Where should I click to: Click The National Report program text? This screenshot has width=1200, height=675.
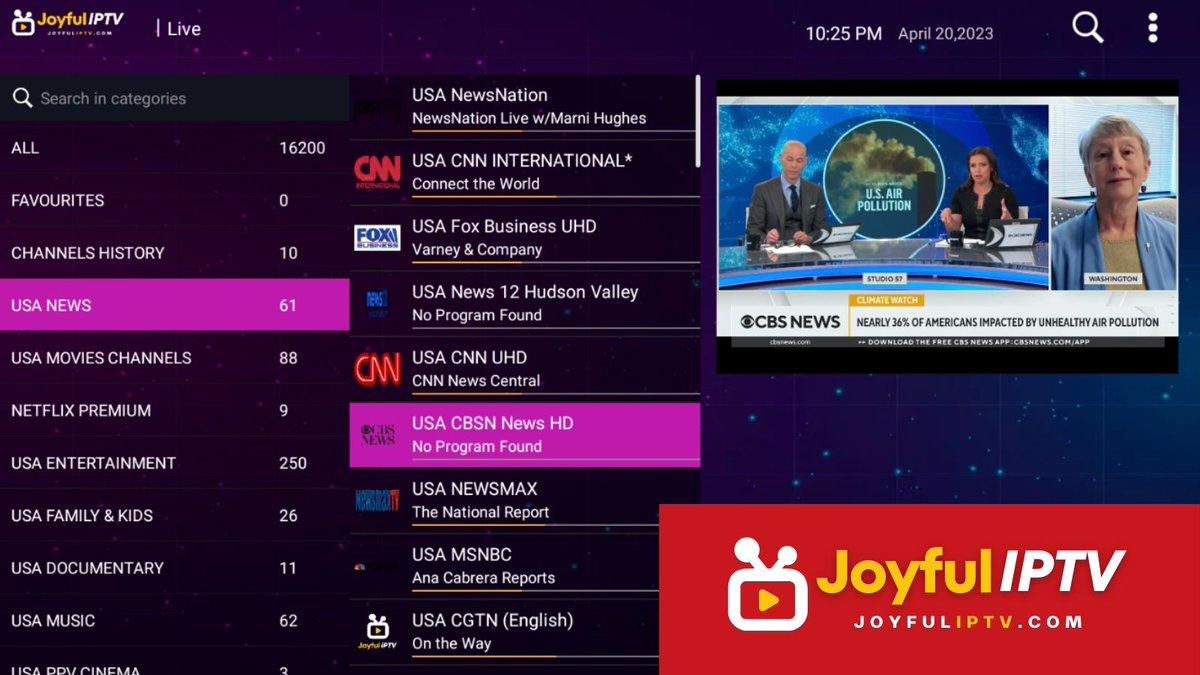click(481, 512)
